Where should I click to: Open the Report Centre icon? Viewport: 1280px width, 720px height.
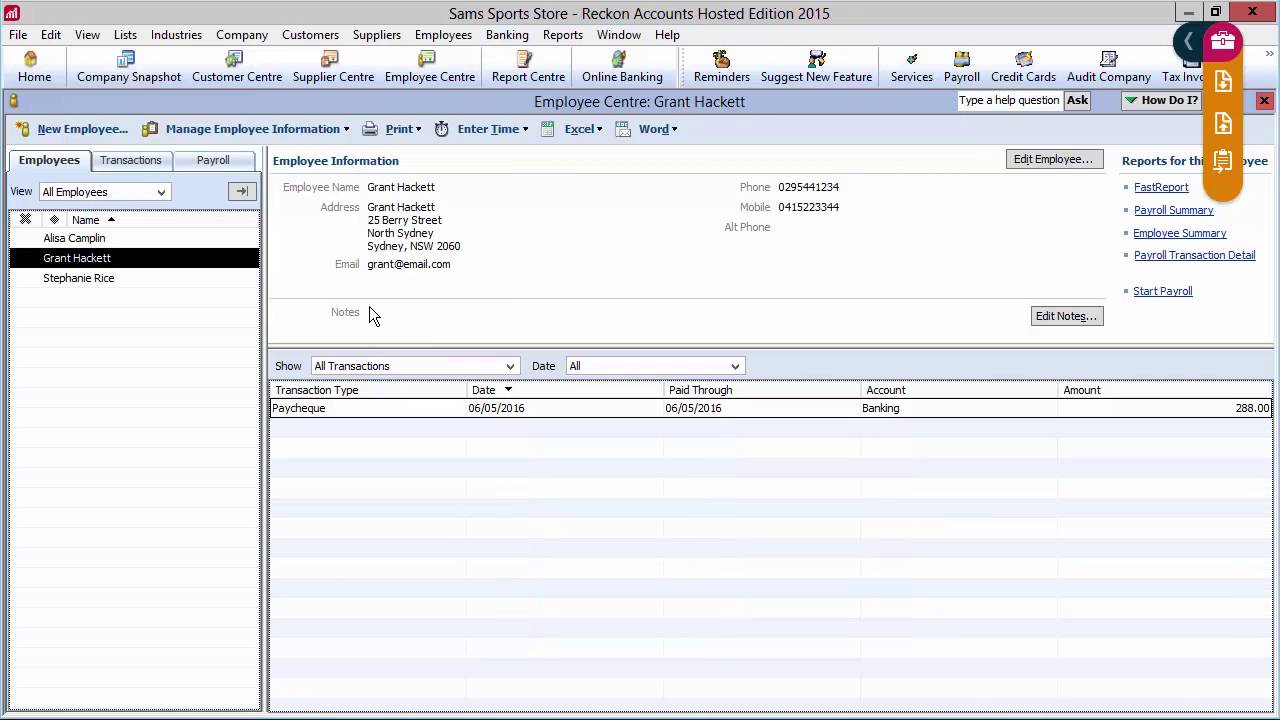[528, 67]
